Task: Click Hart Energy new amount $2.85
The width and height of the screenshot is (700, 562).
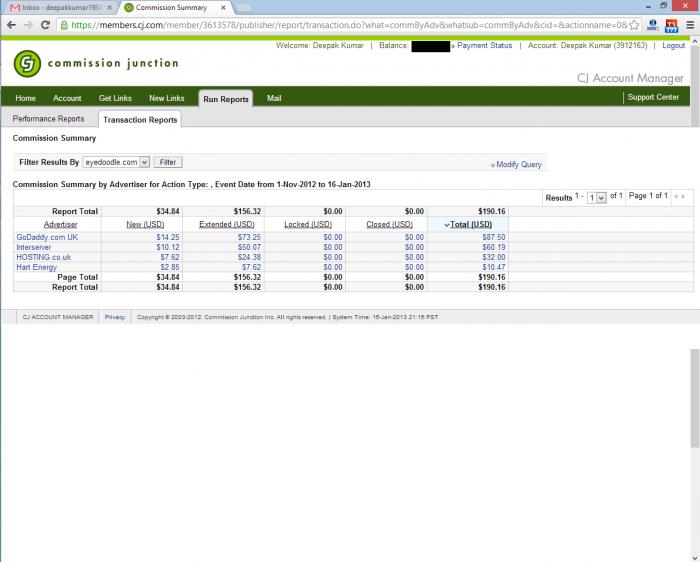Action: pos(170,267)
